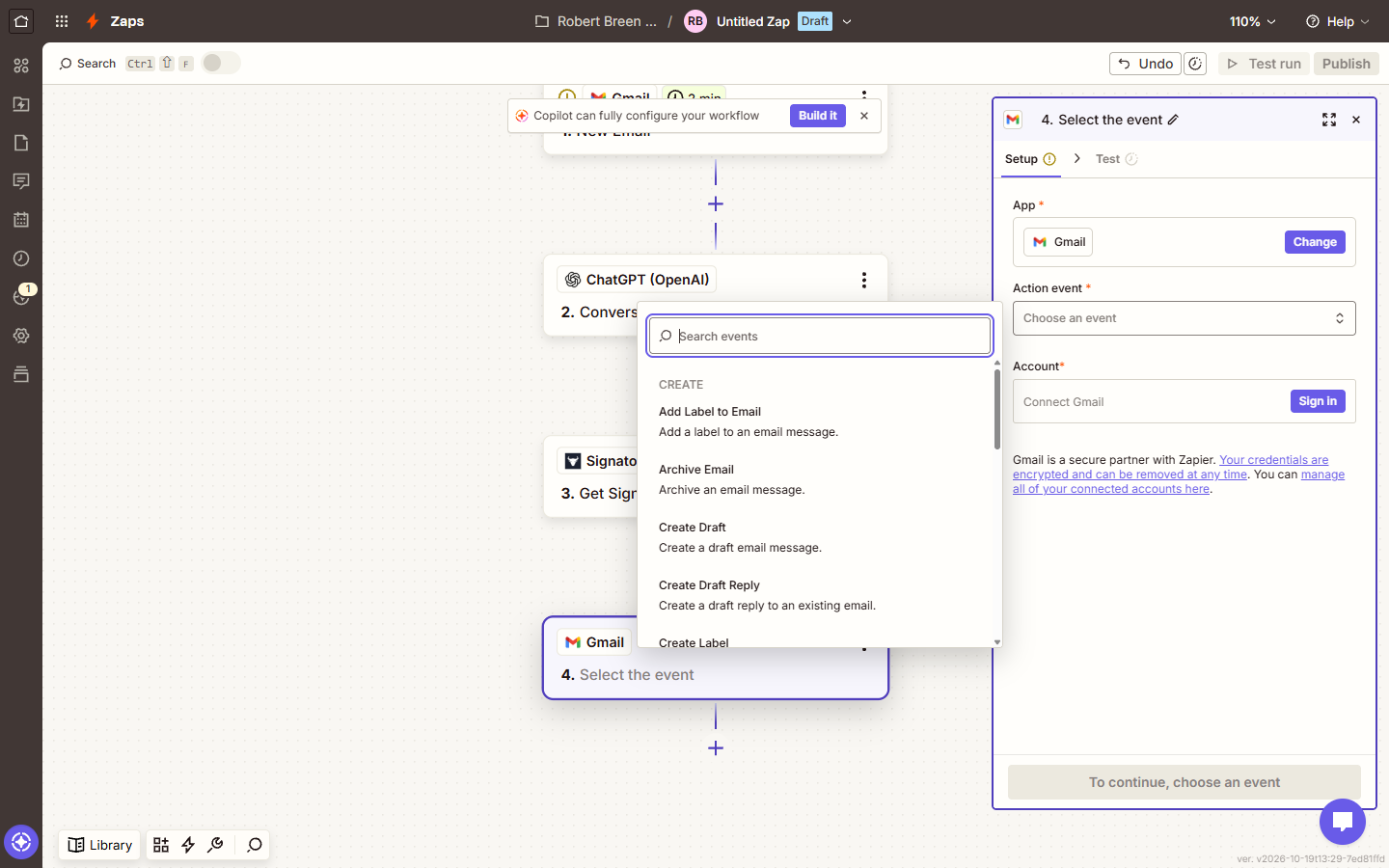Expand the step panel to full screen
Image resolution: width=1389 pixels, height=868 pixels.
coord(1329,120)
